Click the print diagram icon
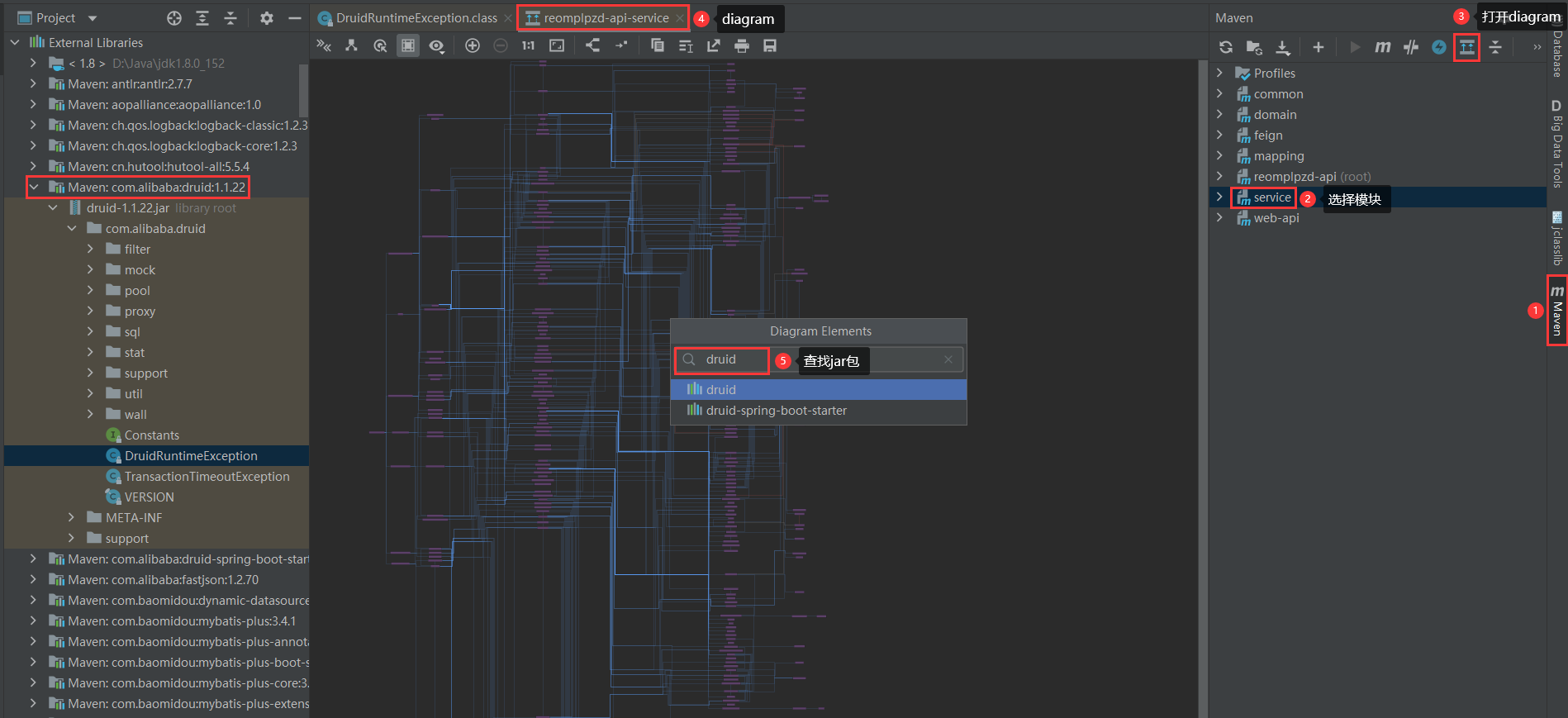1568x718 pixels. (742, 45)
